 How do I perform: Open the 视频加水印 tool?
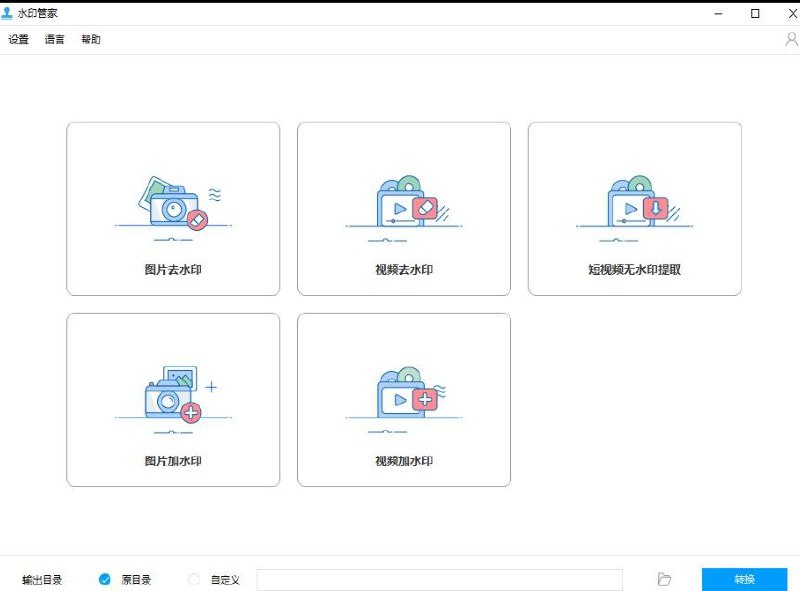[402, 458]
